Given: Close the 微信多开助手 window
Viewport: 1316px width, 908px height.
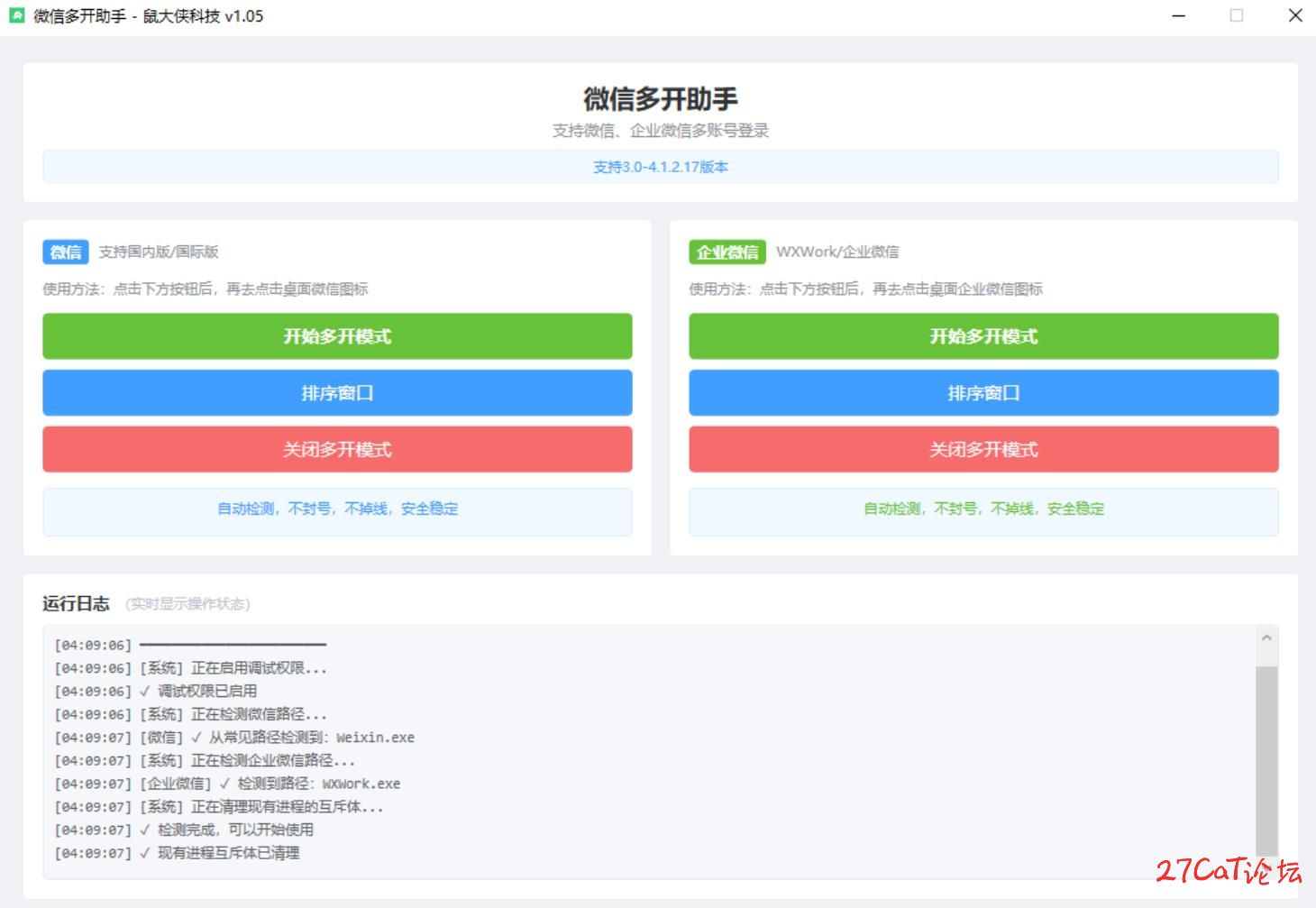Looking at the screenshot, I should click(x=1295, y=15).
